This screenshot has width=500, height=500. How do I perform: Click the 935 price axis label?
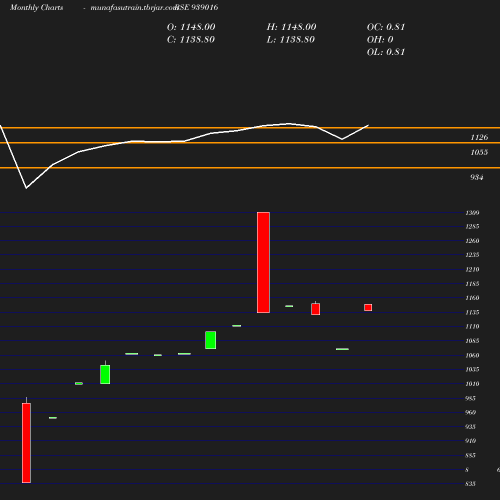(x=470, y=427)
